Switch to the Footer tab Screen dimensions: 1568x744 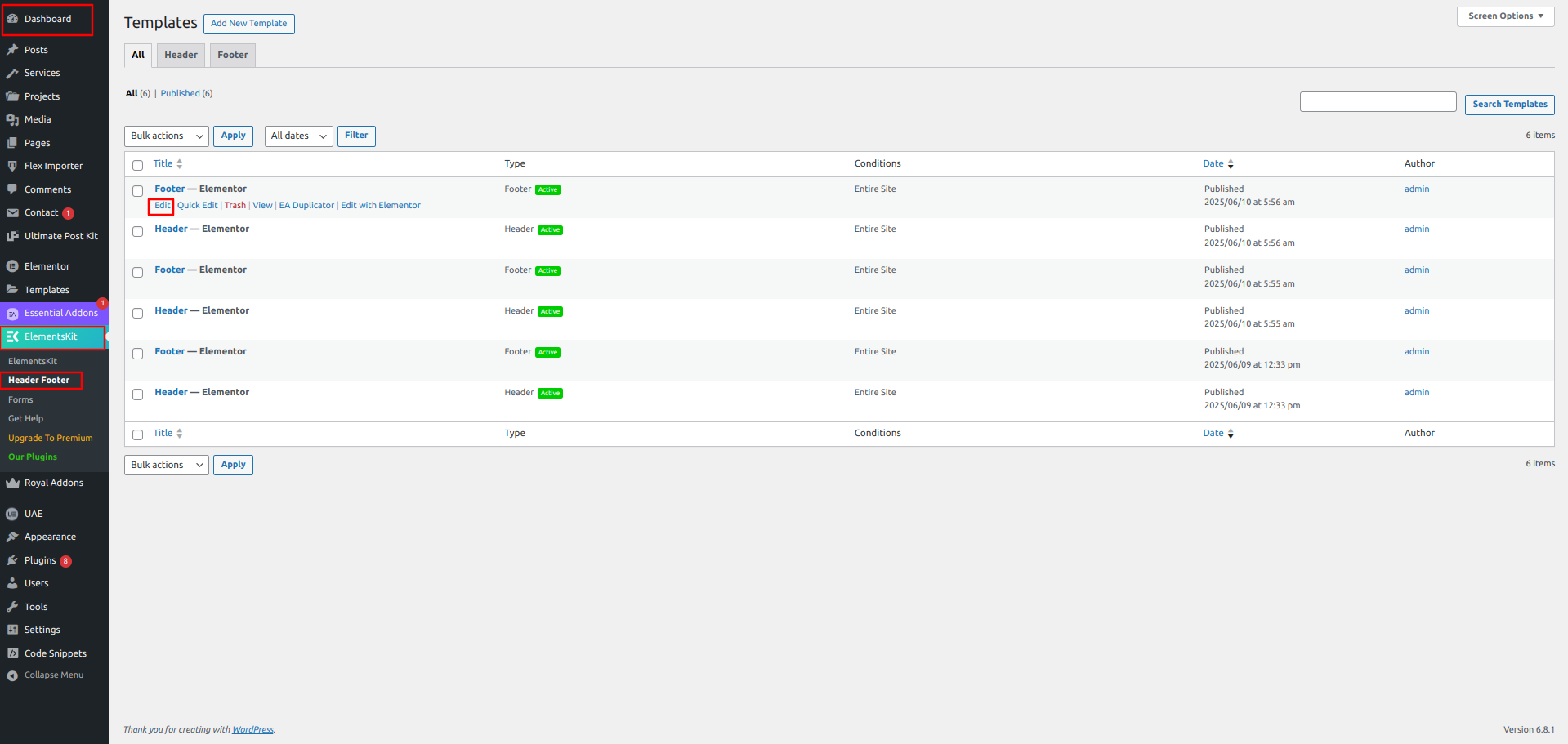click(x=232, y=56)
